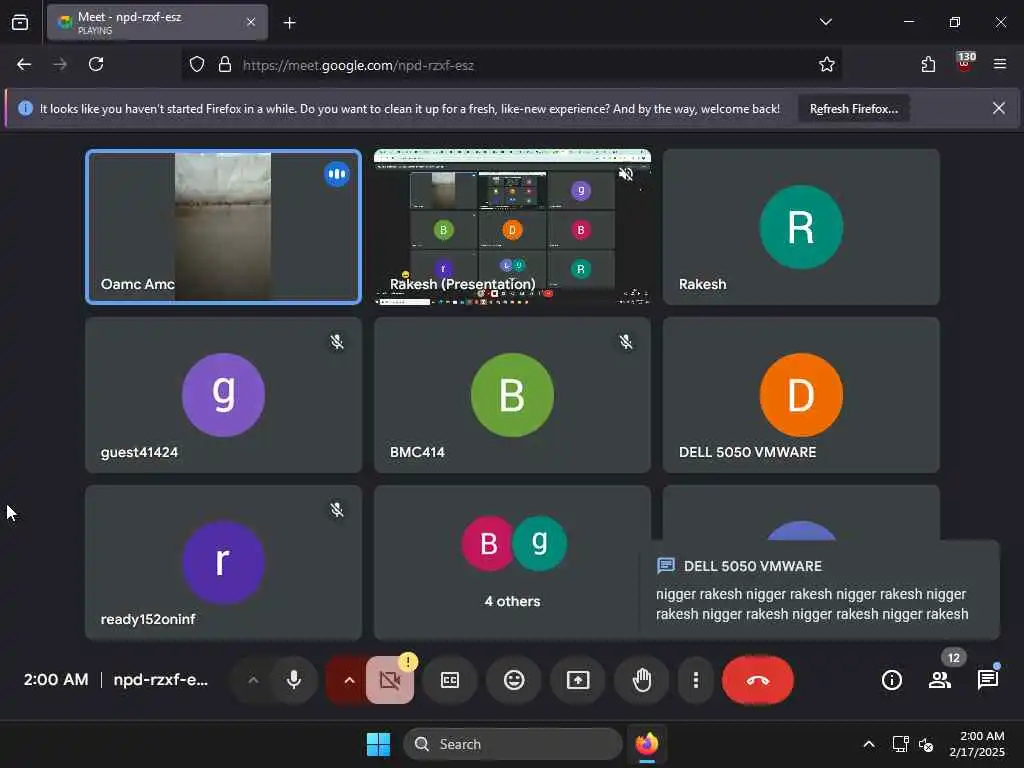This screenshot has height=768, width=1024.
Task: Open the More options three-dot menu
Action: [x=696, y=680]
